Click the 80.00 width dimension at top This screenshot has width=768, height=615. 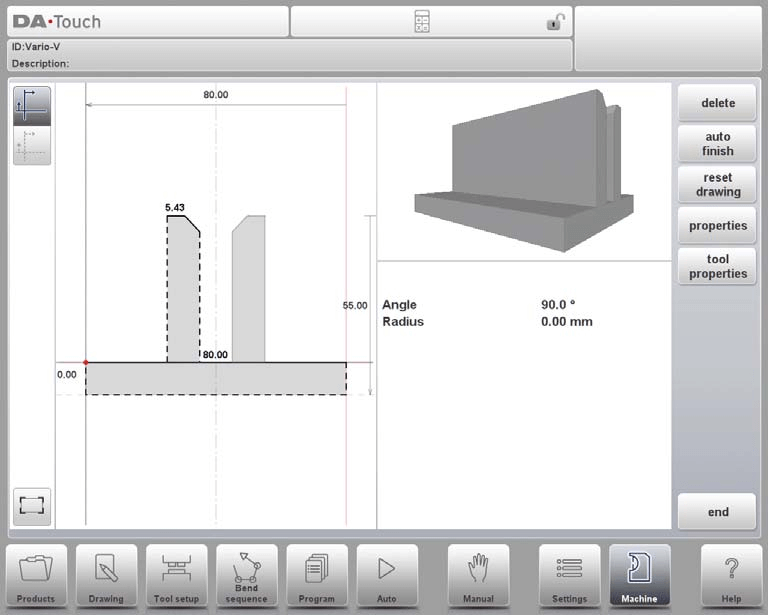[x=216, y=95]
